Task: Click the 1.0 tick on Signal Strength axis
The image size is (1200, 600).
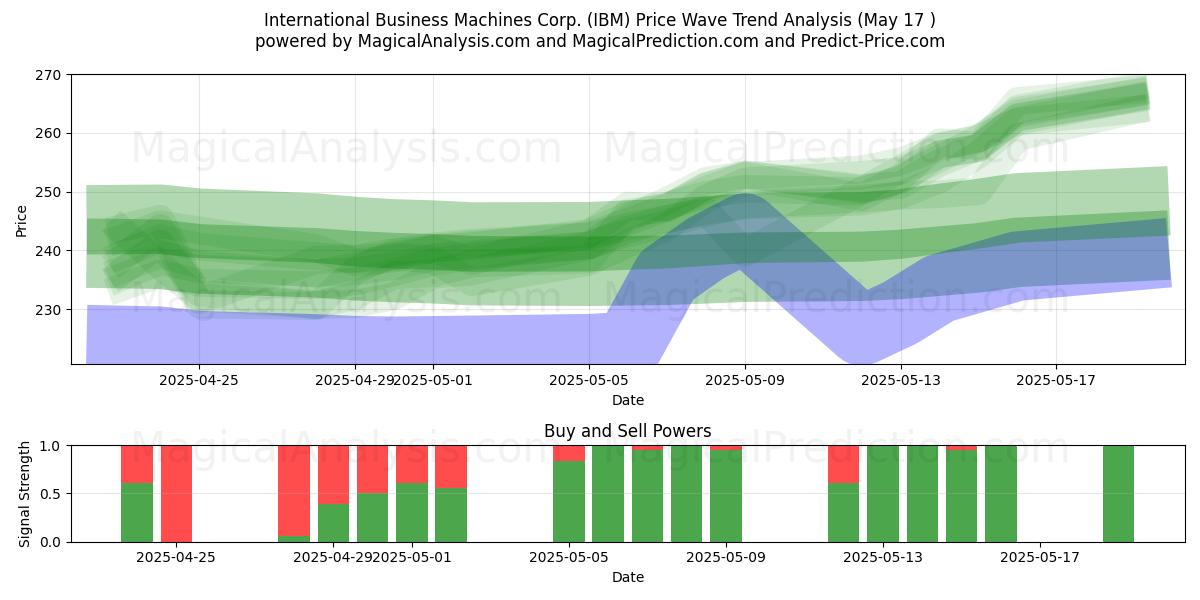Action: tap(52, 446)
